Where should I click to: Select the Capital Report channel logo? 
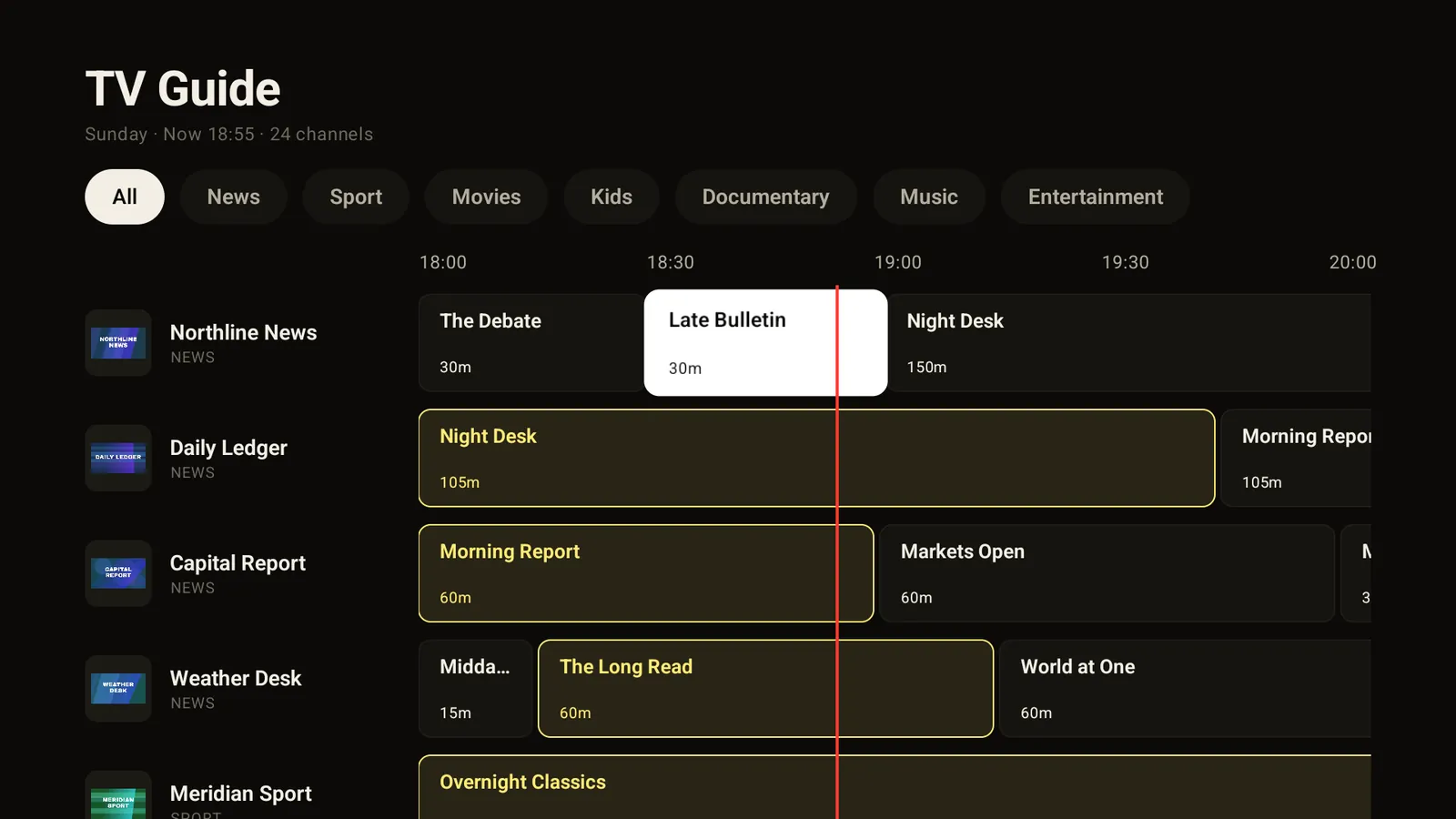tap(118, 573)
